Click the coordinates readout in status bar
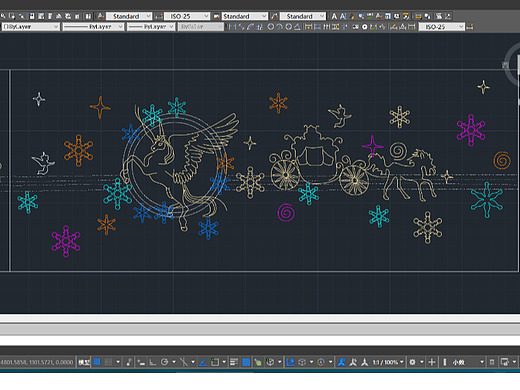This screenshot has width=520, height=390. (37, 362)
